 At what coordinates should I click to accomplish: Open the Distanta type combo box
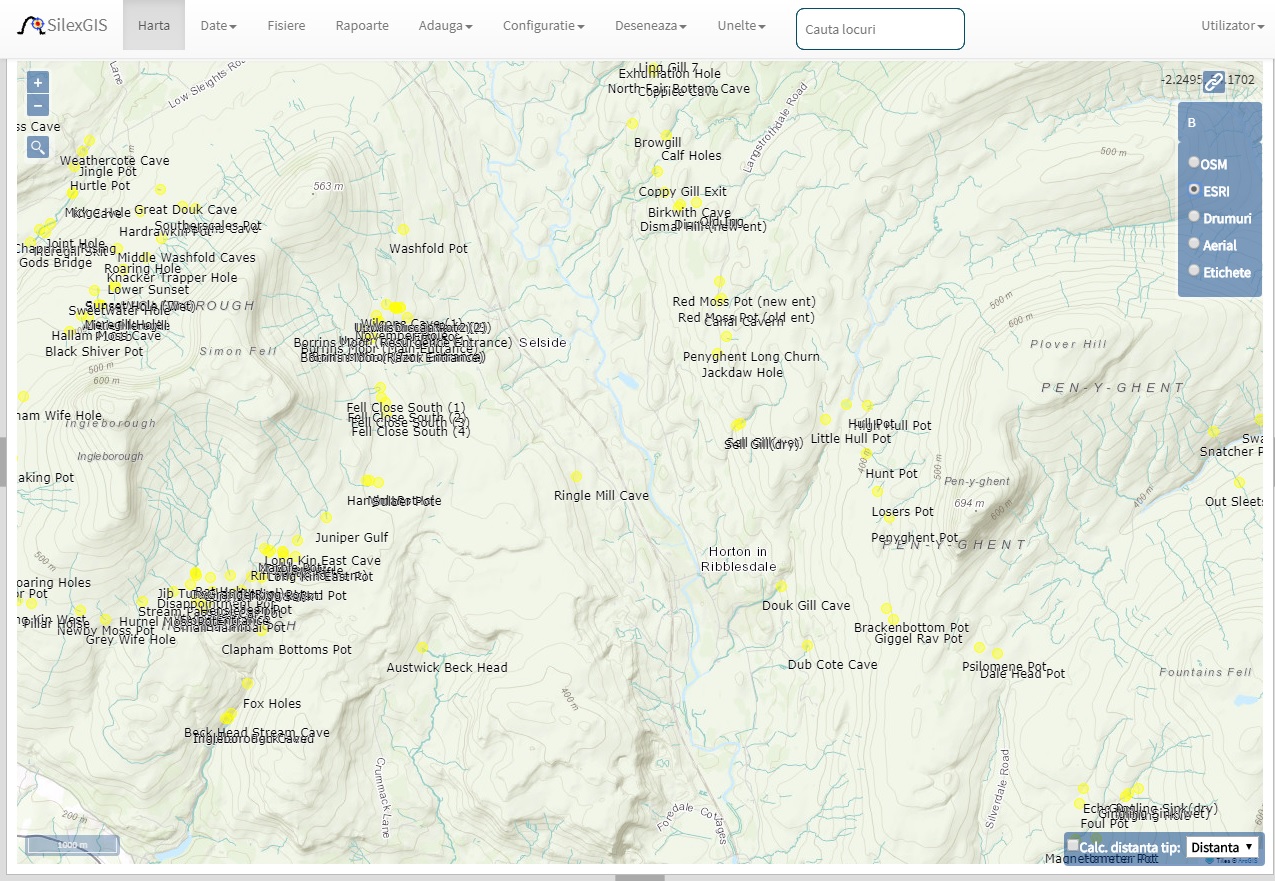pyautogui.click(x=1221, y=847)
